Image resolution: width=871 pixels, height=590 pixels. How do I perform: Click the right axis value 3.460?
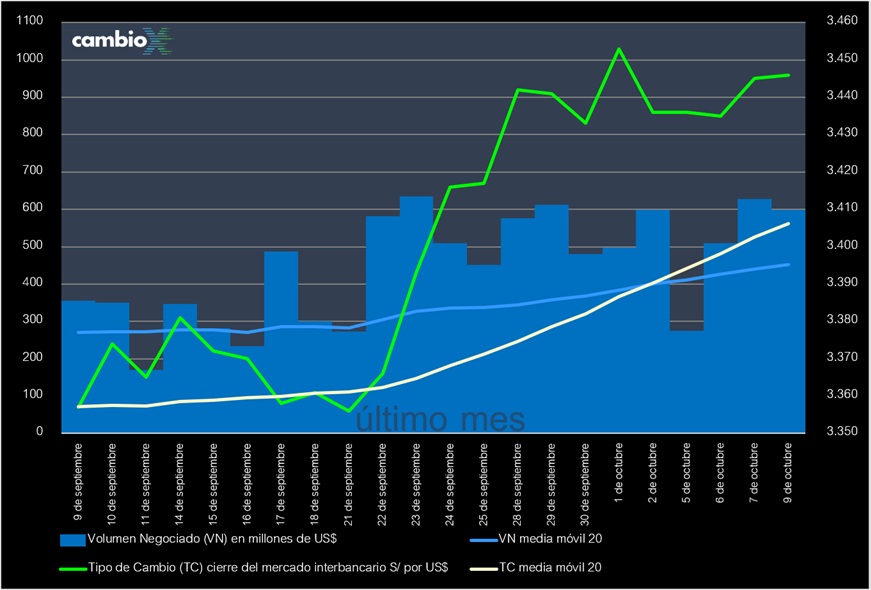(x=843, y=22)
